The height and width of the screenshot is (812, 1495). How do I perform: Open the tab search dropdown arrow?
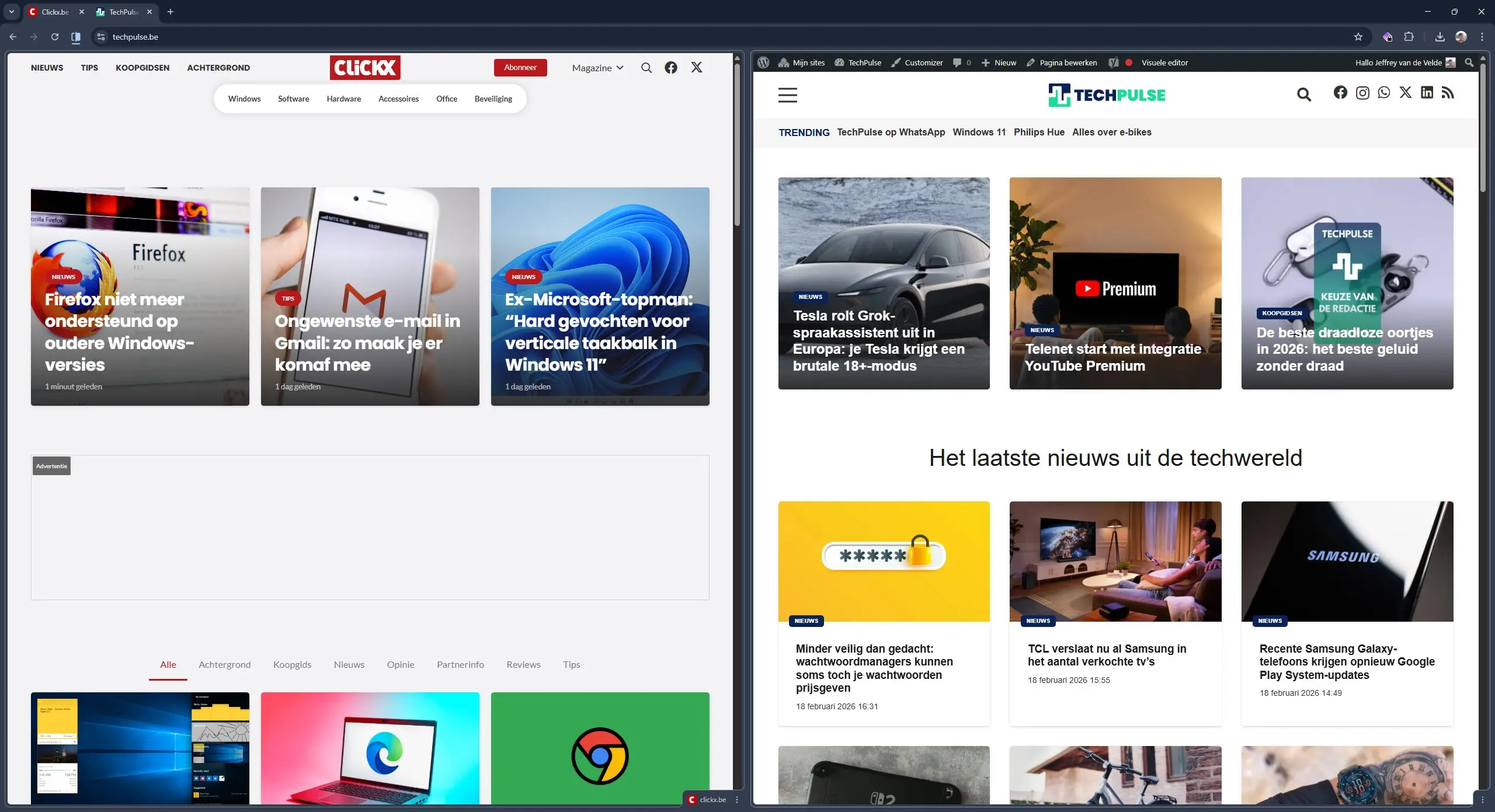11,12
